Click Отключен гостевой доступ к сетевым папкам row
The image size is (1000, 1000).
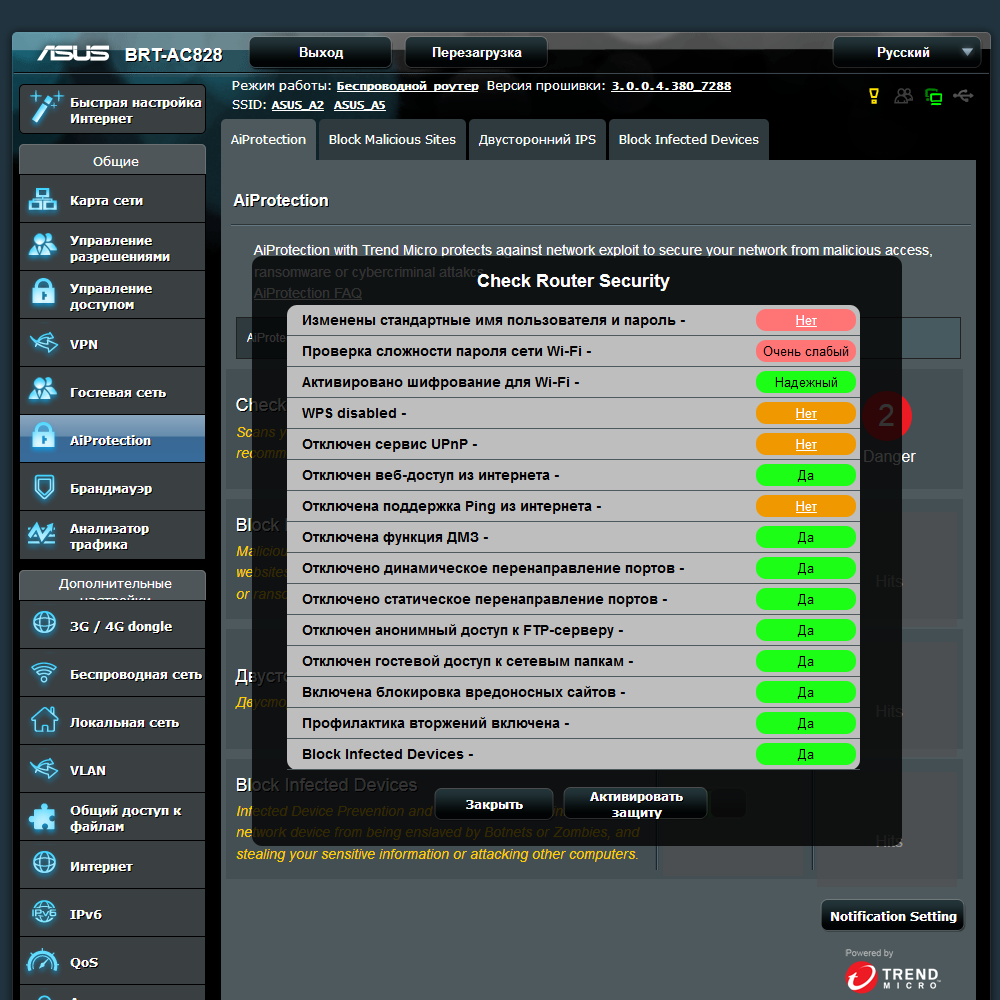[x=573, y=661]
